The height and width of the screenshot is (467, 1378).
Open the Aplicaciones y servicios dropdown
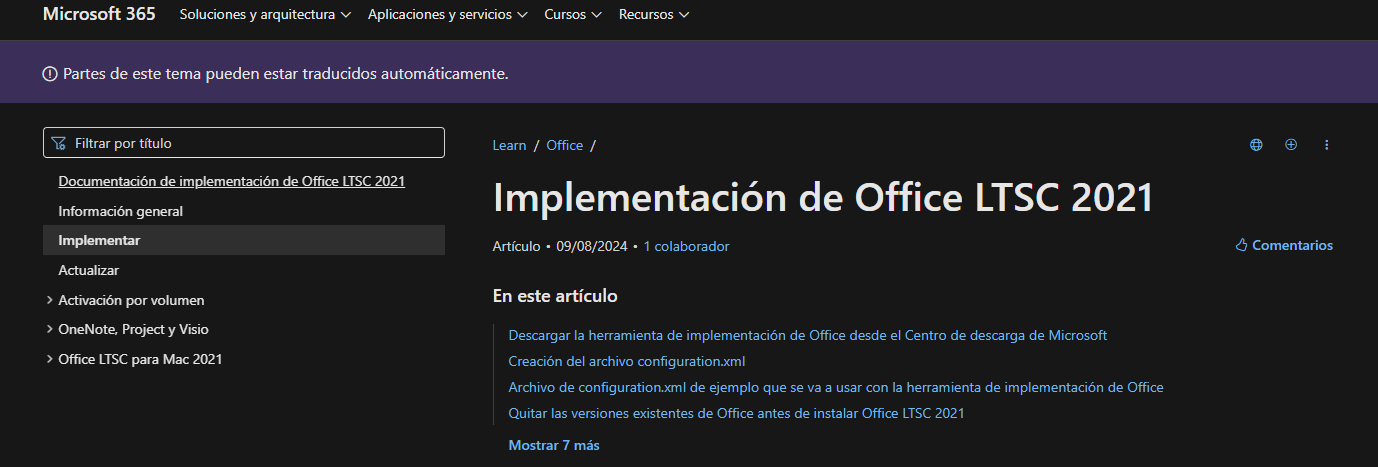tap(447, 15)
